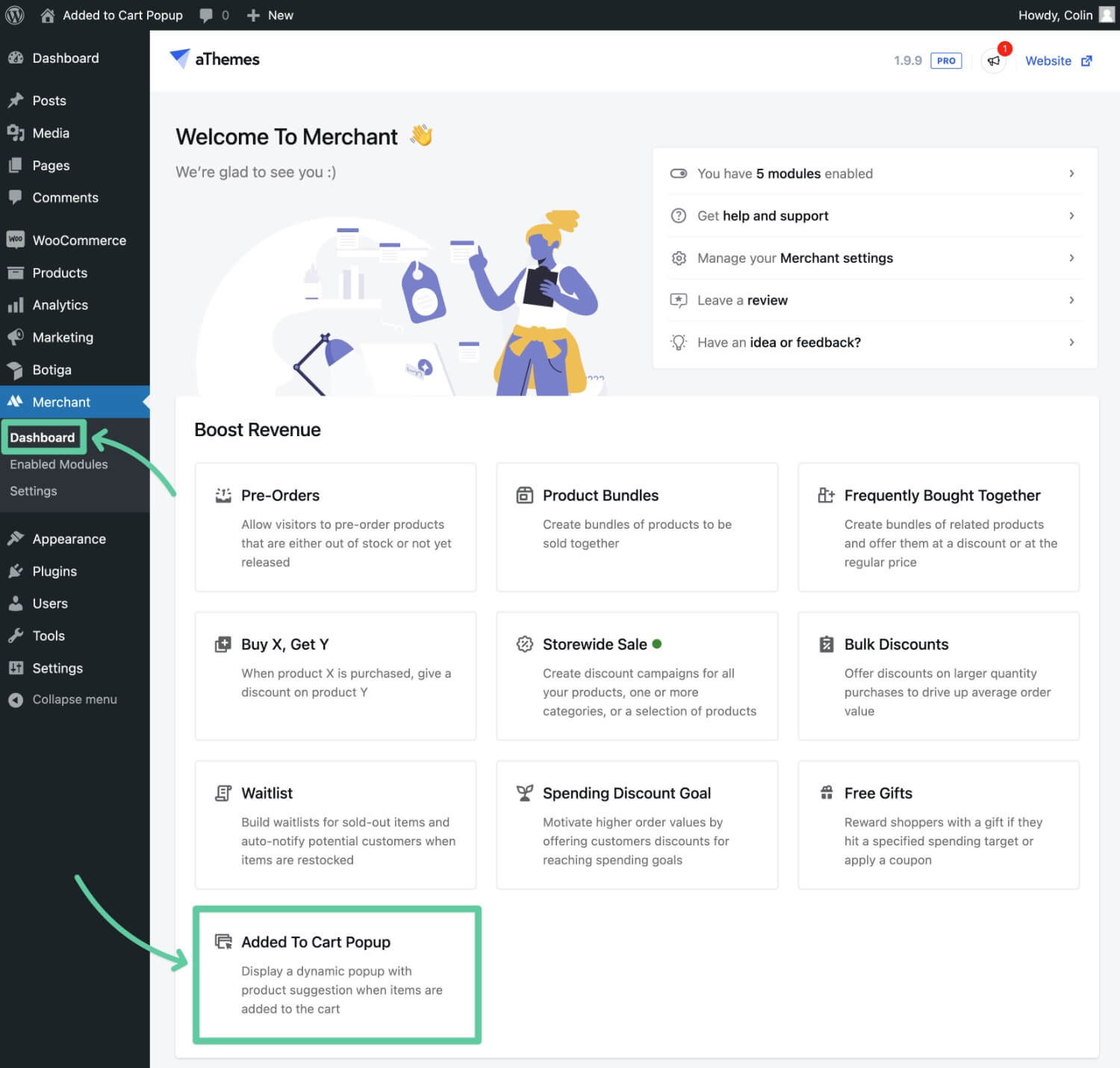The image size is (1120, 1068).
Task: Click the Product Bundles module icon
Action: 525,495
